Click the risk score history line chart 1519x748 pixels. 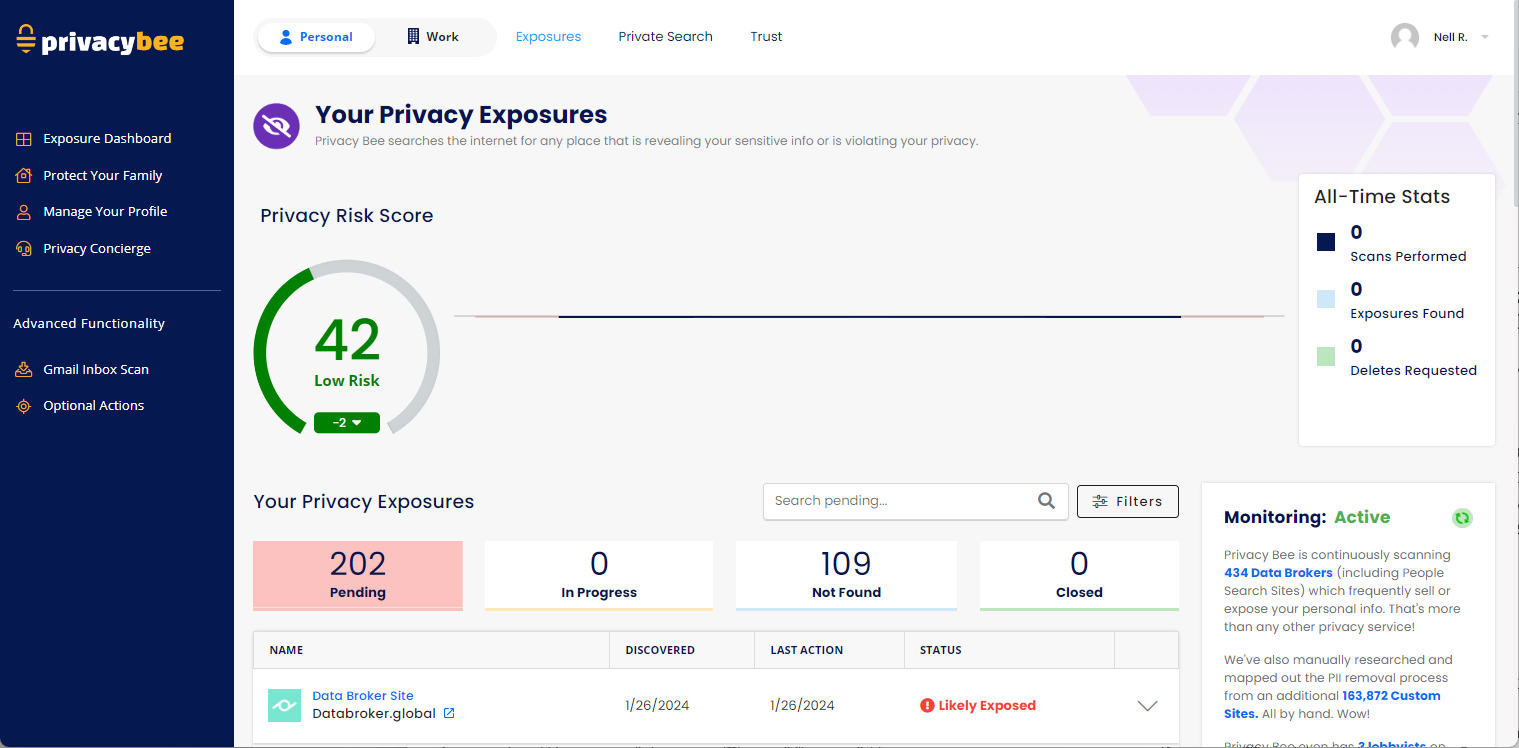coord(869,317)
